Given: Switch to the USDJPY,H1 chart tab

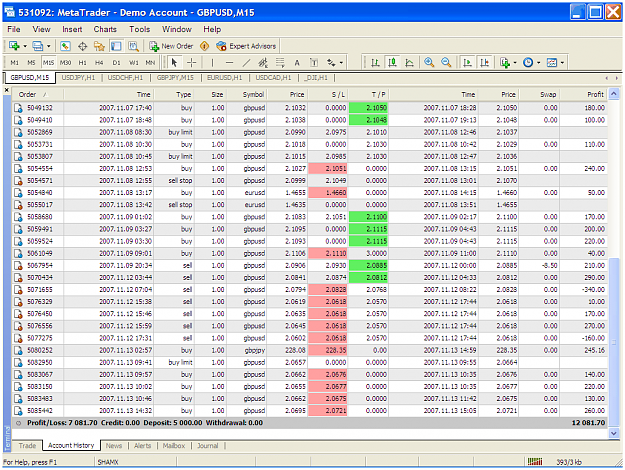Looking at the screenshot, I should coord(78,77).
